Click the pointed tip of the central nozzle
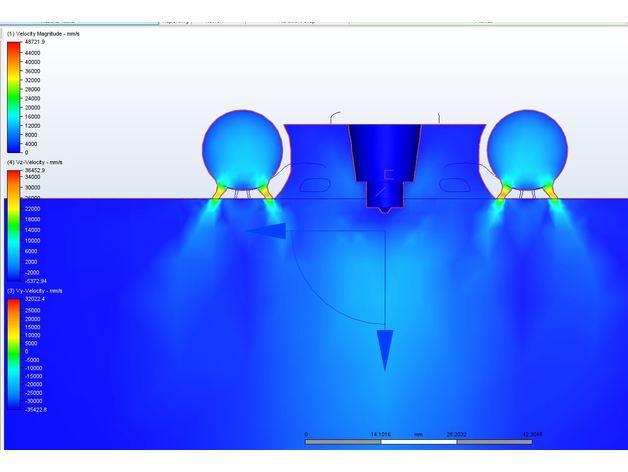 (x=385, y=209)
